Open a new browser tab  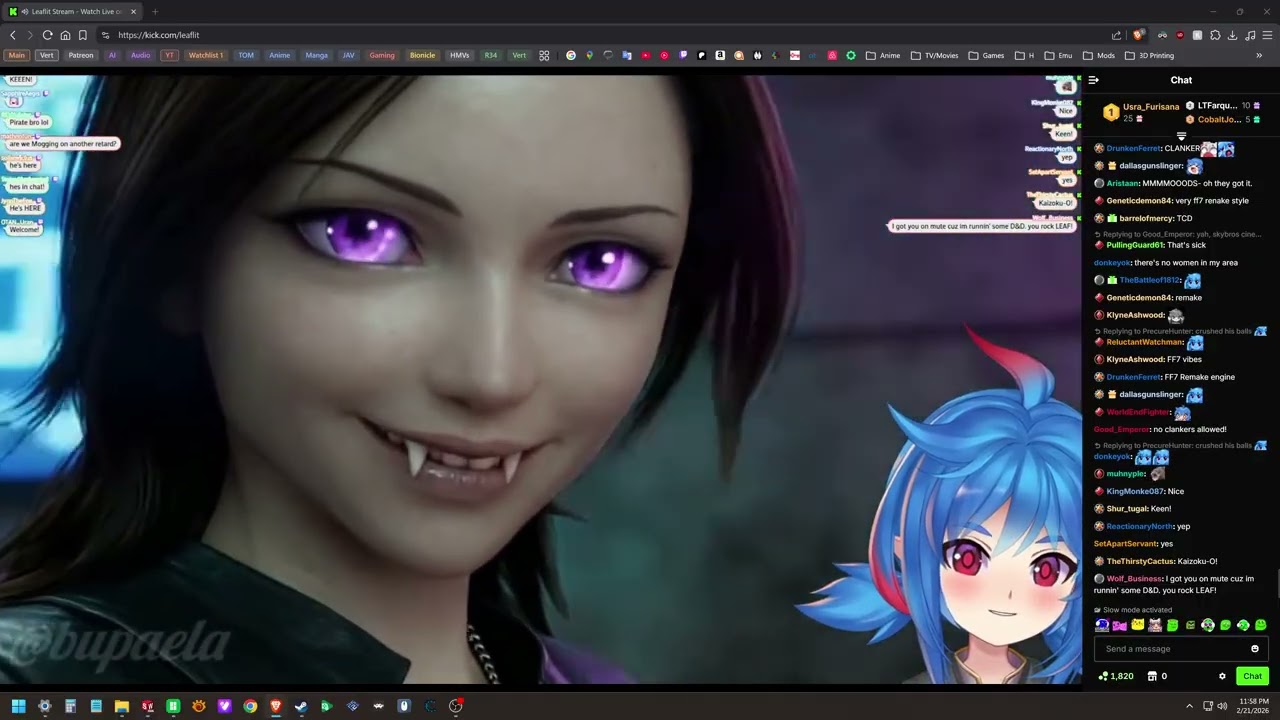click(x=155, y=12)
